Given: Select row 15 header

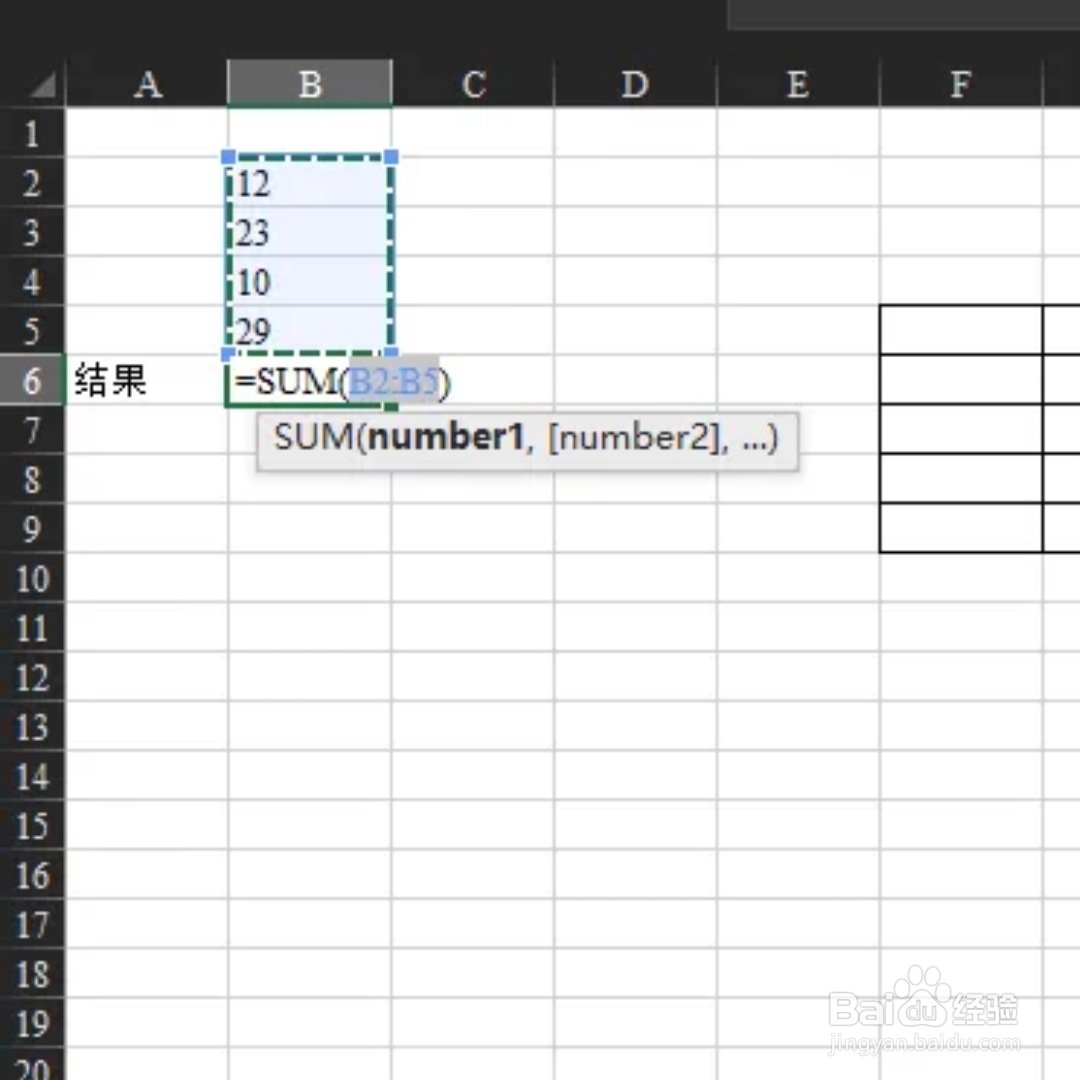Looking at the screenshot, I should [x=32, y=825].
